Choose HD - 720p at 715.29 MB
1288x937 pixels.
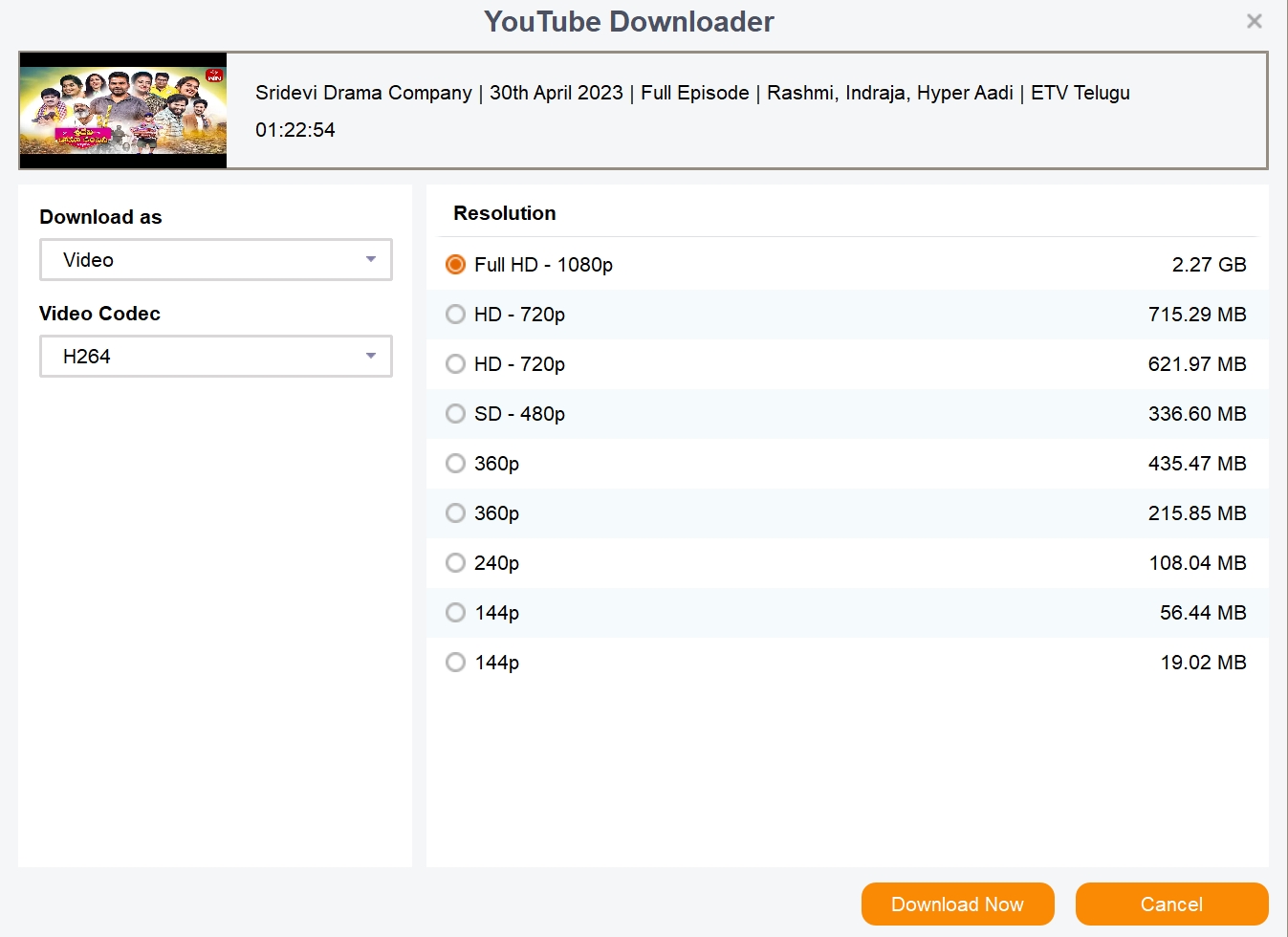tap(456, 315)
